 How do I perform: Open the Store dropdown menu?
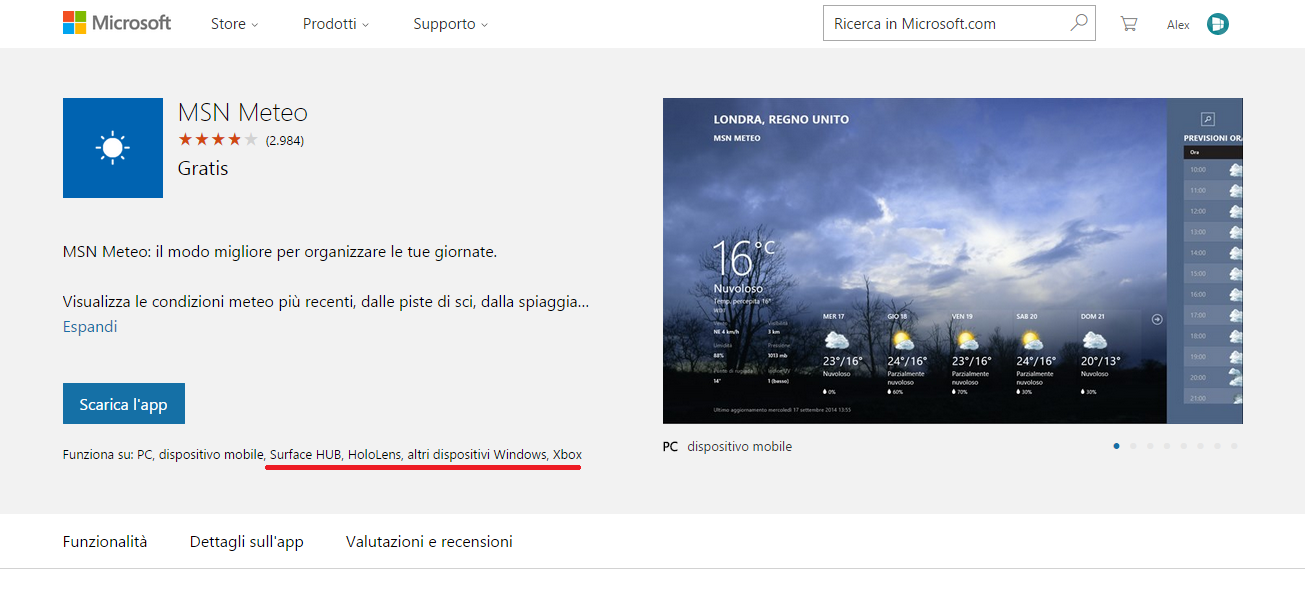[234, 24]
